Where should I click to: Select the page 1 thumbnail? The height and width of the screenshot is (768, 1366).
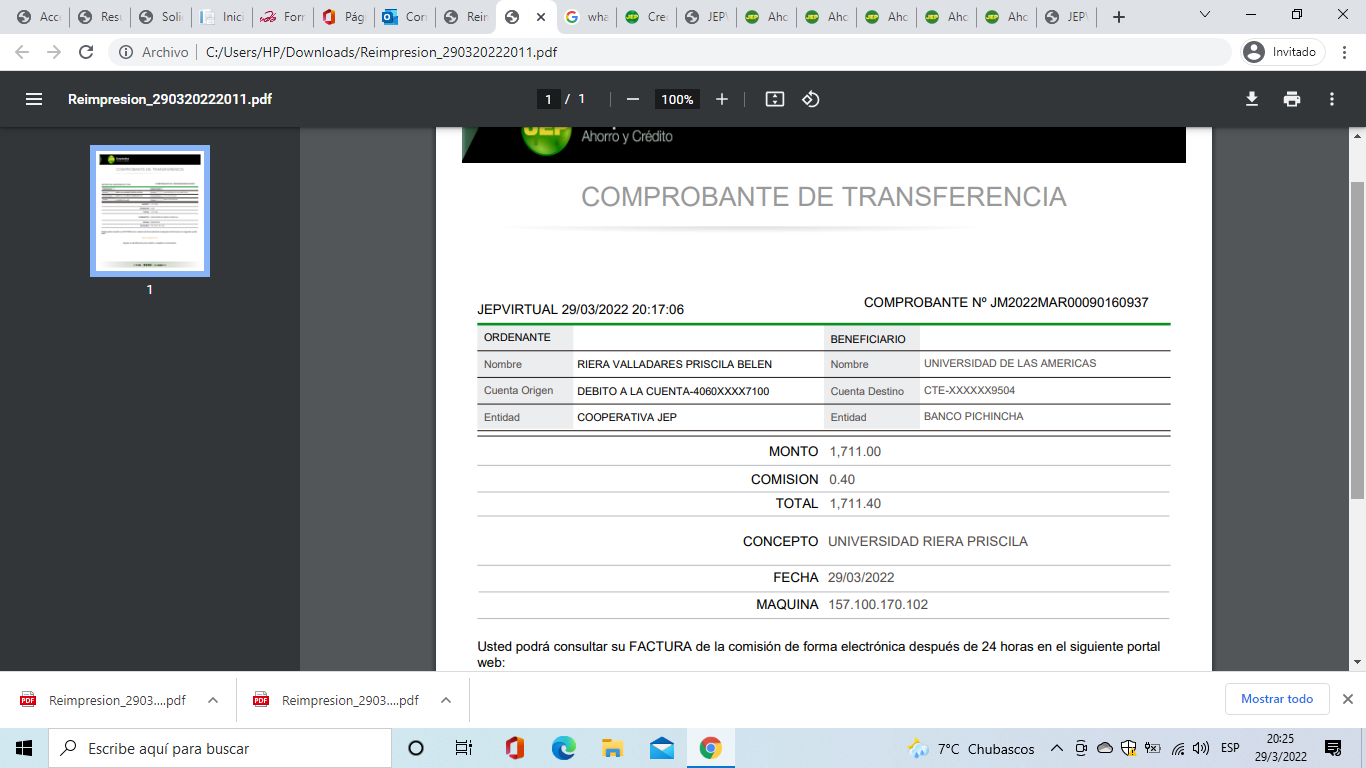[150, 211]
